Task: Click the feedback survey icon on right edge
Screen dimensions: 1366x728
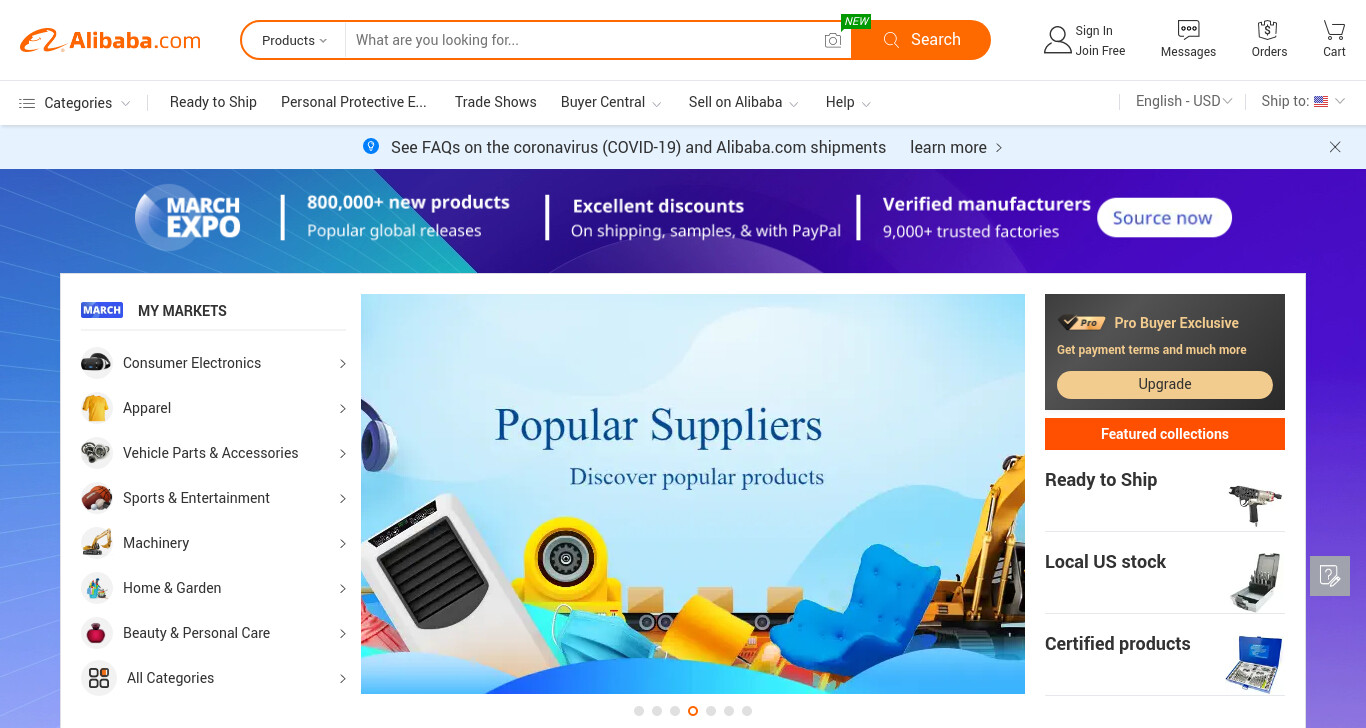Action: (x=1330, y=576)
